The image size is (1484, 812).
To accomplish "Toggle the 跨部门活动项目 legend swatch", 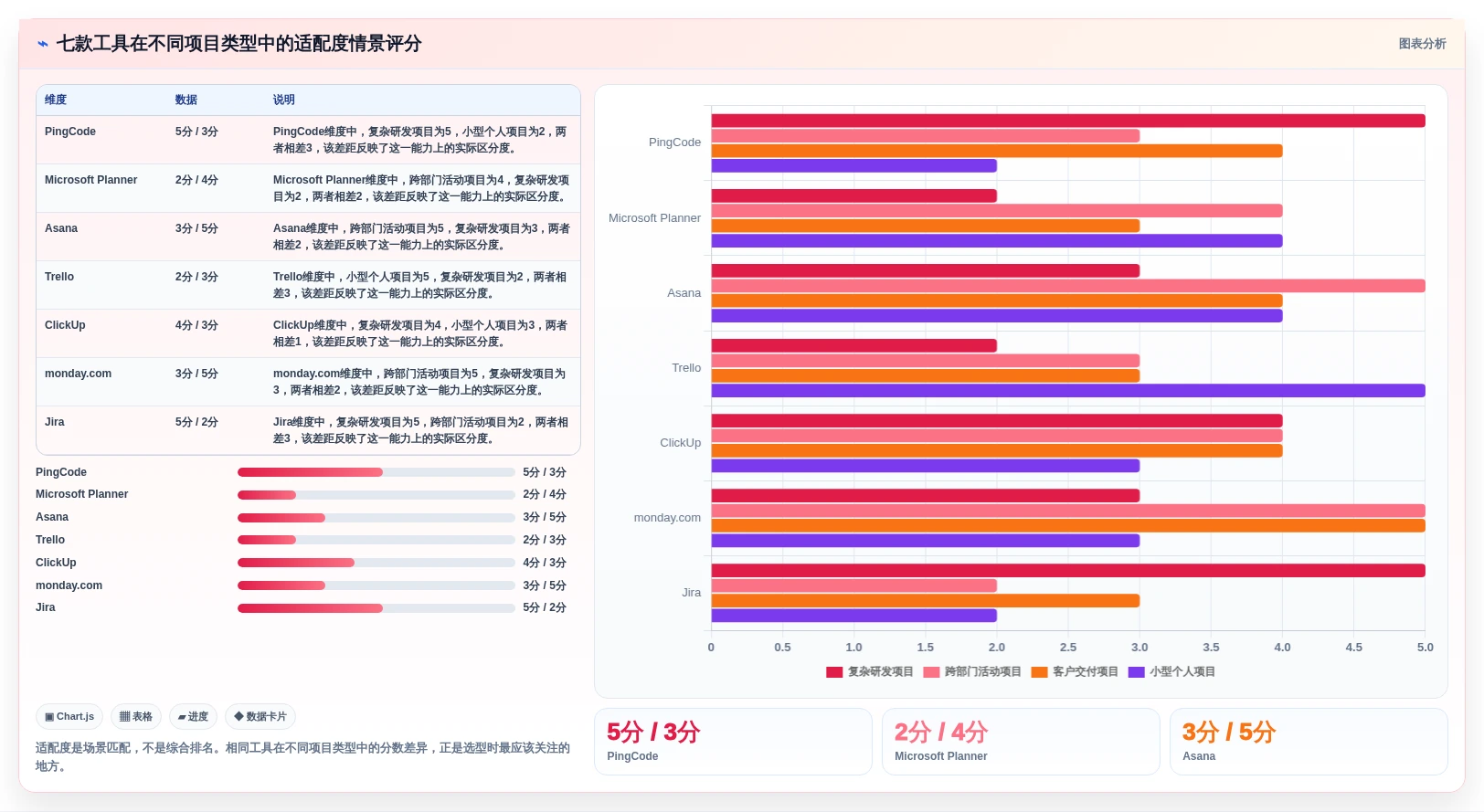I will (x=931, y=672).
